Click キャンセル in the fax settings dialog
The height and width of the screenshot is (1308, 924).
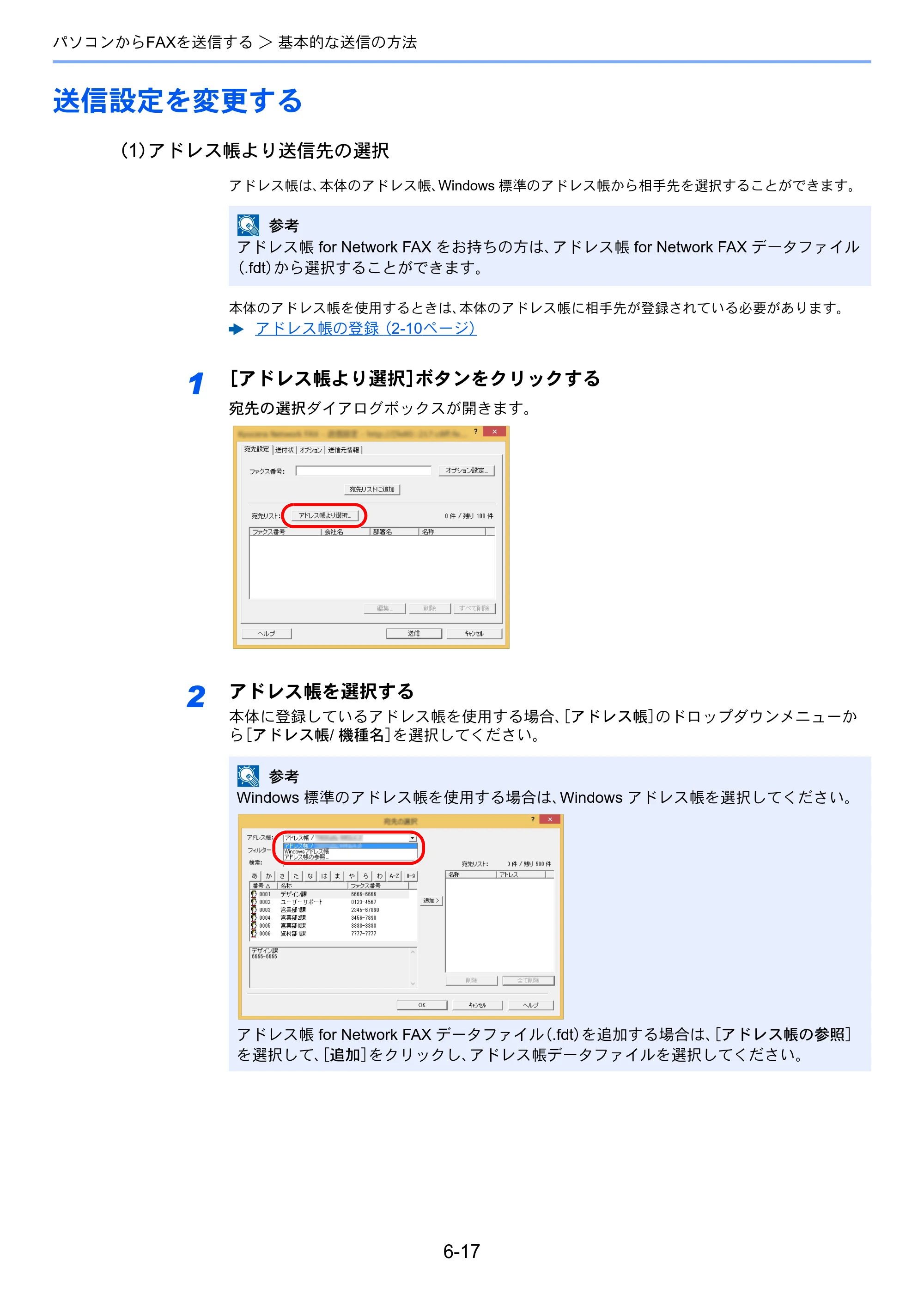tap(474, 634)
